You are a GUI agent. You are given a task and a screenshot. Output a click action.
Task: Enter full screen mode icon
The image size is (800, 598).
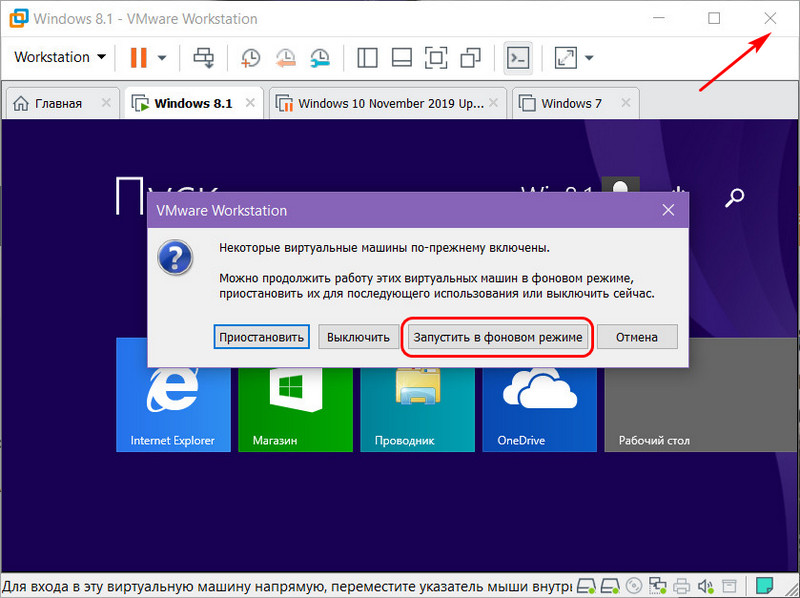[436, 58]
